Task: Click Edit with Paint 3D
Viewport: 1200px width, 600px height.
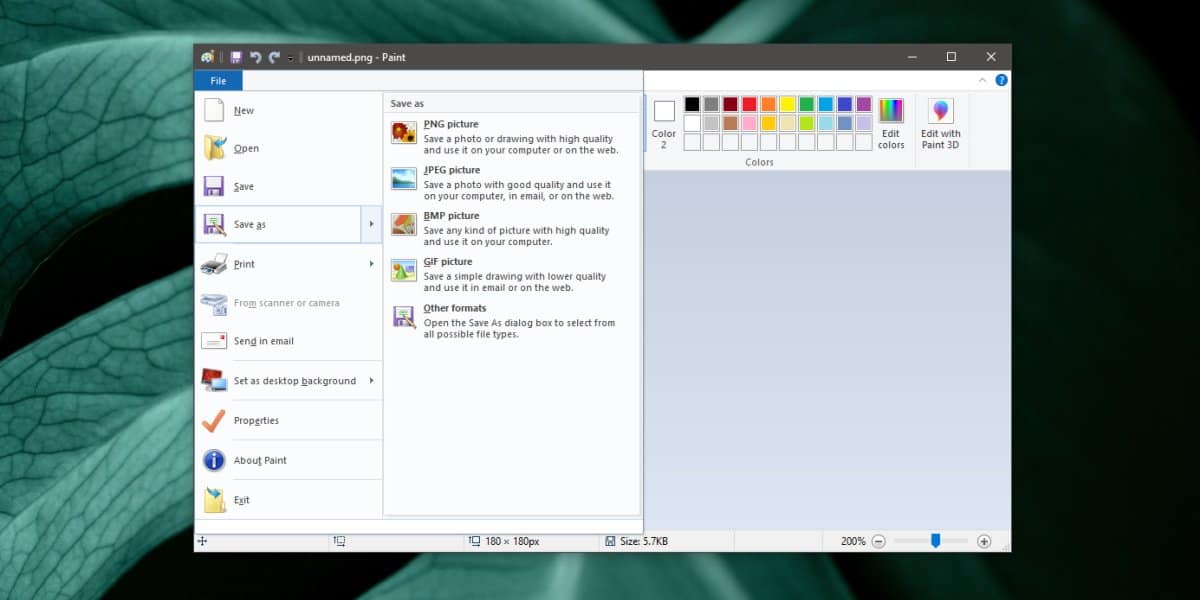Action: click(940, 123)
